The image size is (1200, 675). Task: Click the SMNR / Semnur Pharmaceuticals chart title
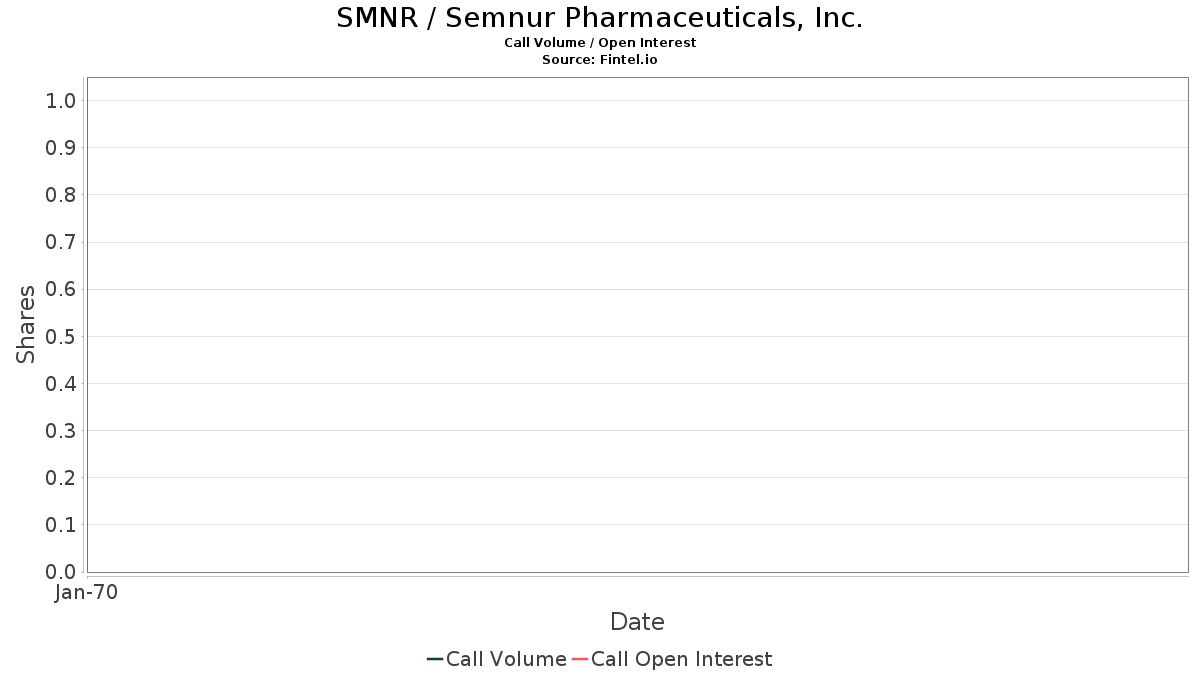(599, 18)
